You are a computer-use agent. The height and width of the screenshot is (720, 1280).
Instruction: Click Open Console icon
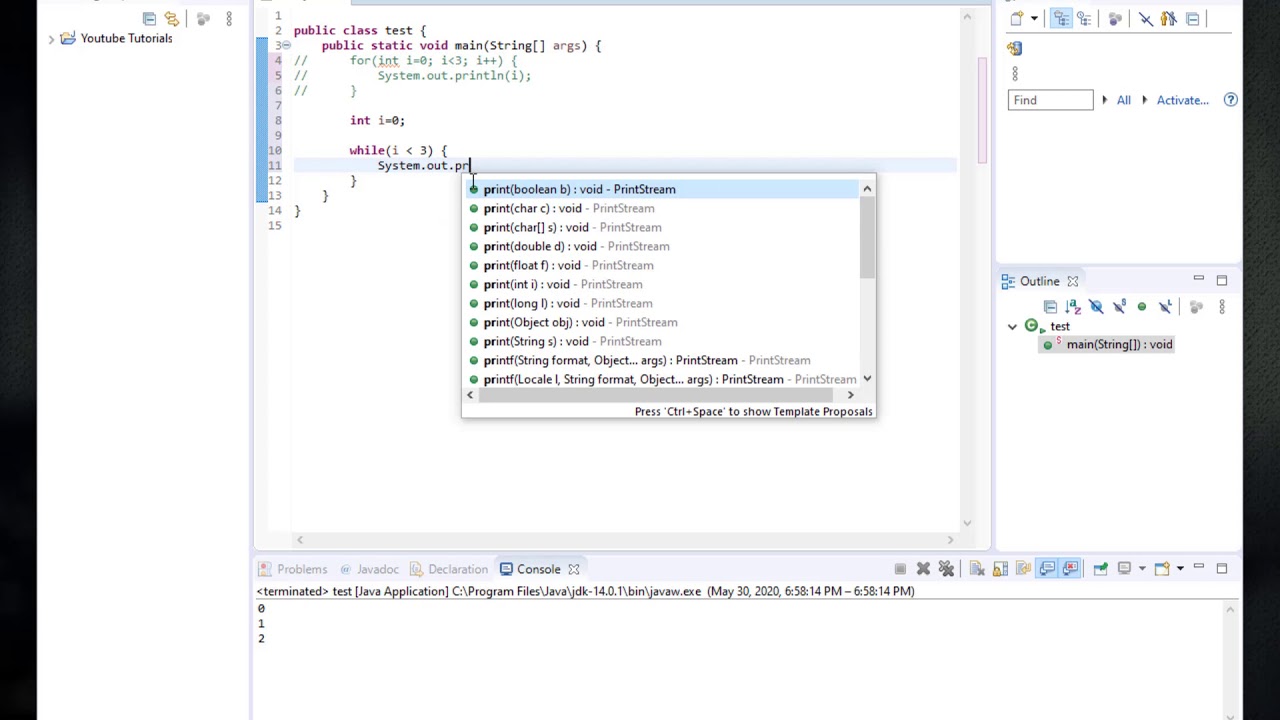pos(1161,569)
